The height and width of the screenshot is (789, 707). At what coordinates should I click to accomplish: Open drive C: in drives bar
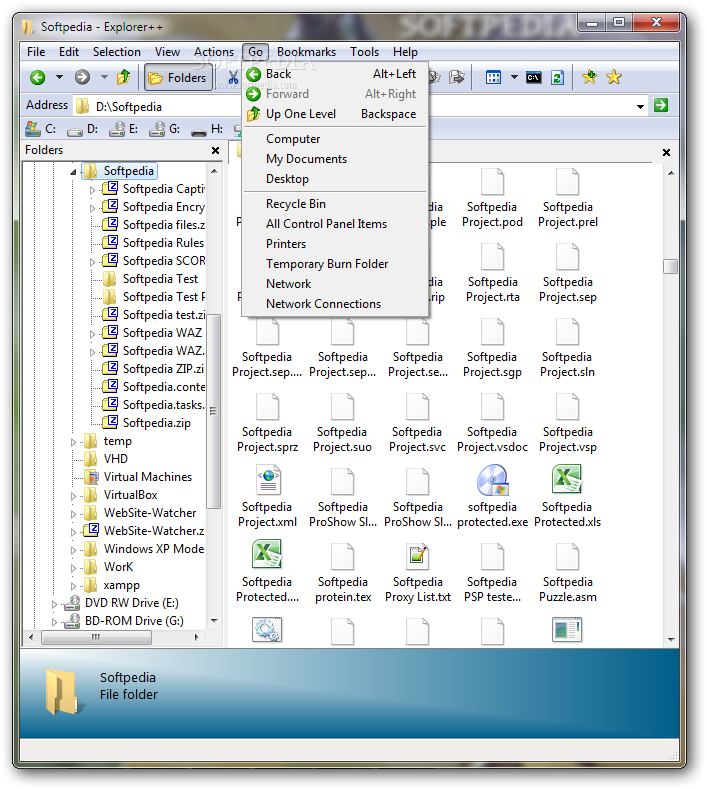click(41, 129)
